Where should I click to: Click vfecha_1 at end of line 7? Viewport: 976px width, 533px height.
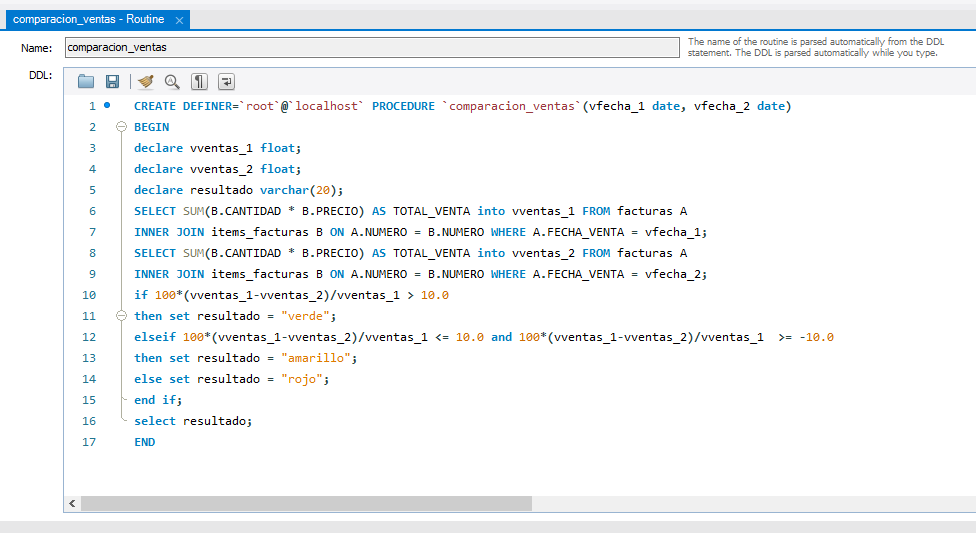672,232
